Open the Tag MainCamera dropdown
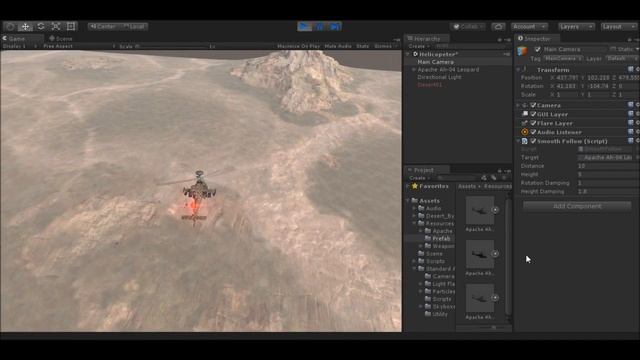Screen dimensions: 640x360 (563, 59)
